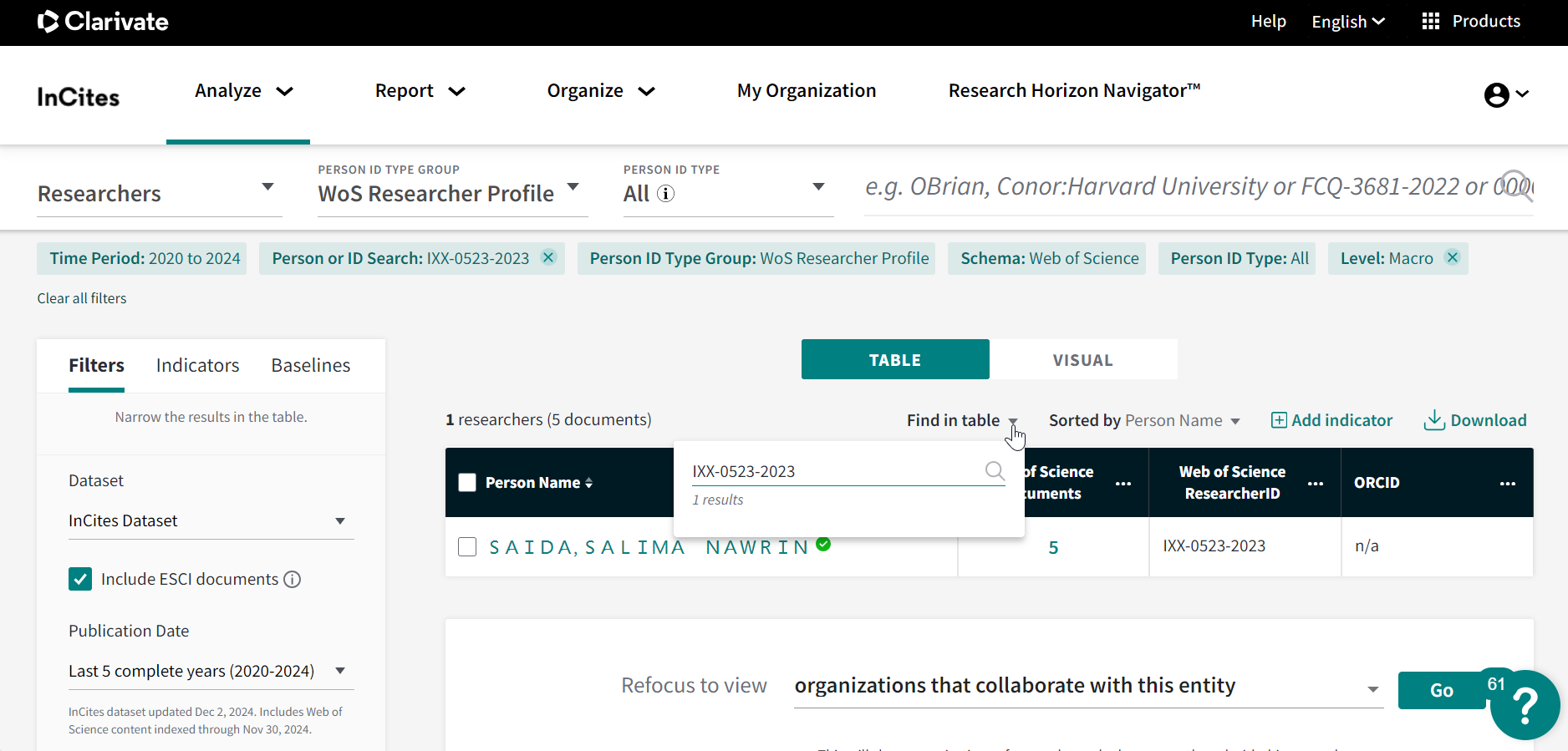Open Research Horizon Navigator
The width and height of the screenshot is (1568, 751).
pyautogui.click(x=1074, y=91)
